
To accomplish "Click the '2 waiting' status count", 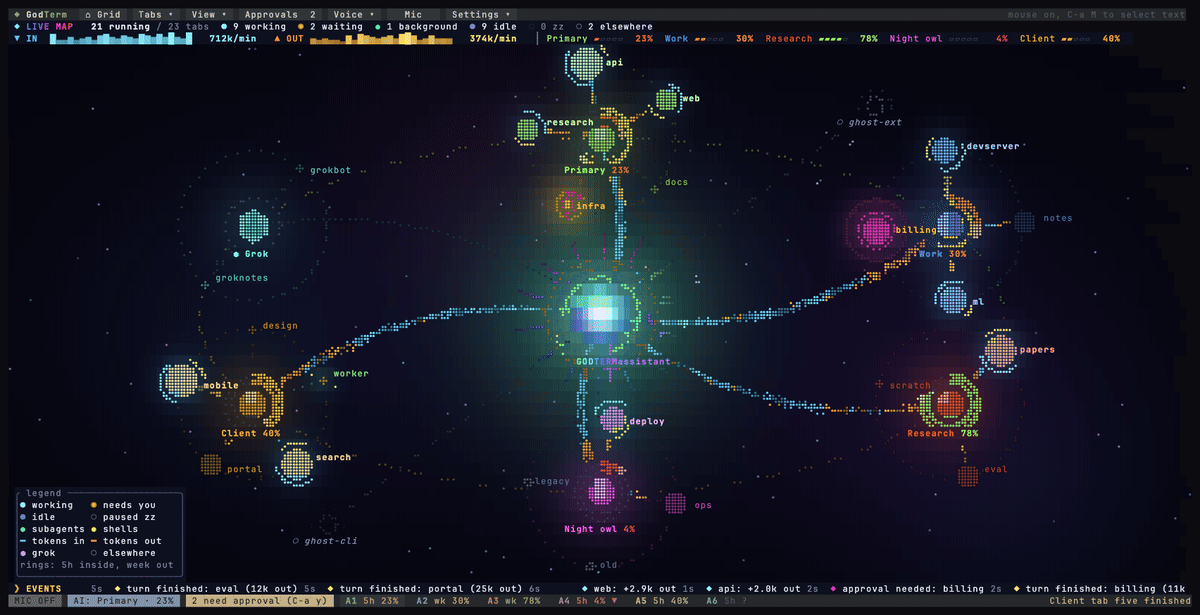I will pyautogui.click(x=329, y=27).
